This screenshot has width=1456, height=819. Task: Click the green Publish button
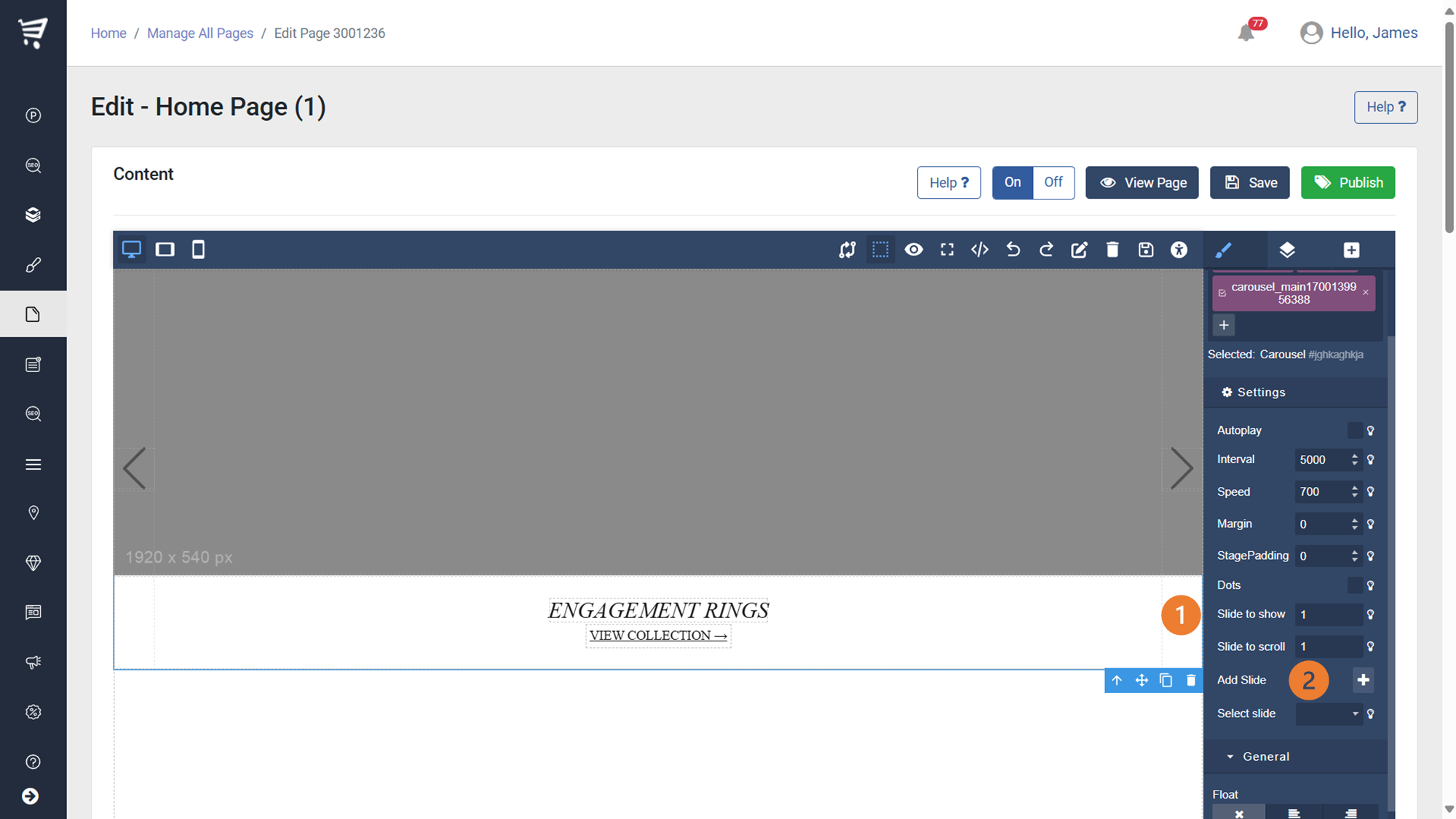(x=1348, y=182)
